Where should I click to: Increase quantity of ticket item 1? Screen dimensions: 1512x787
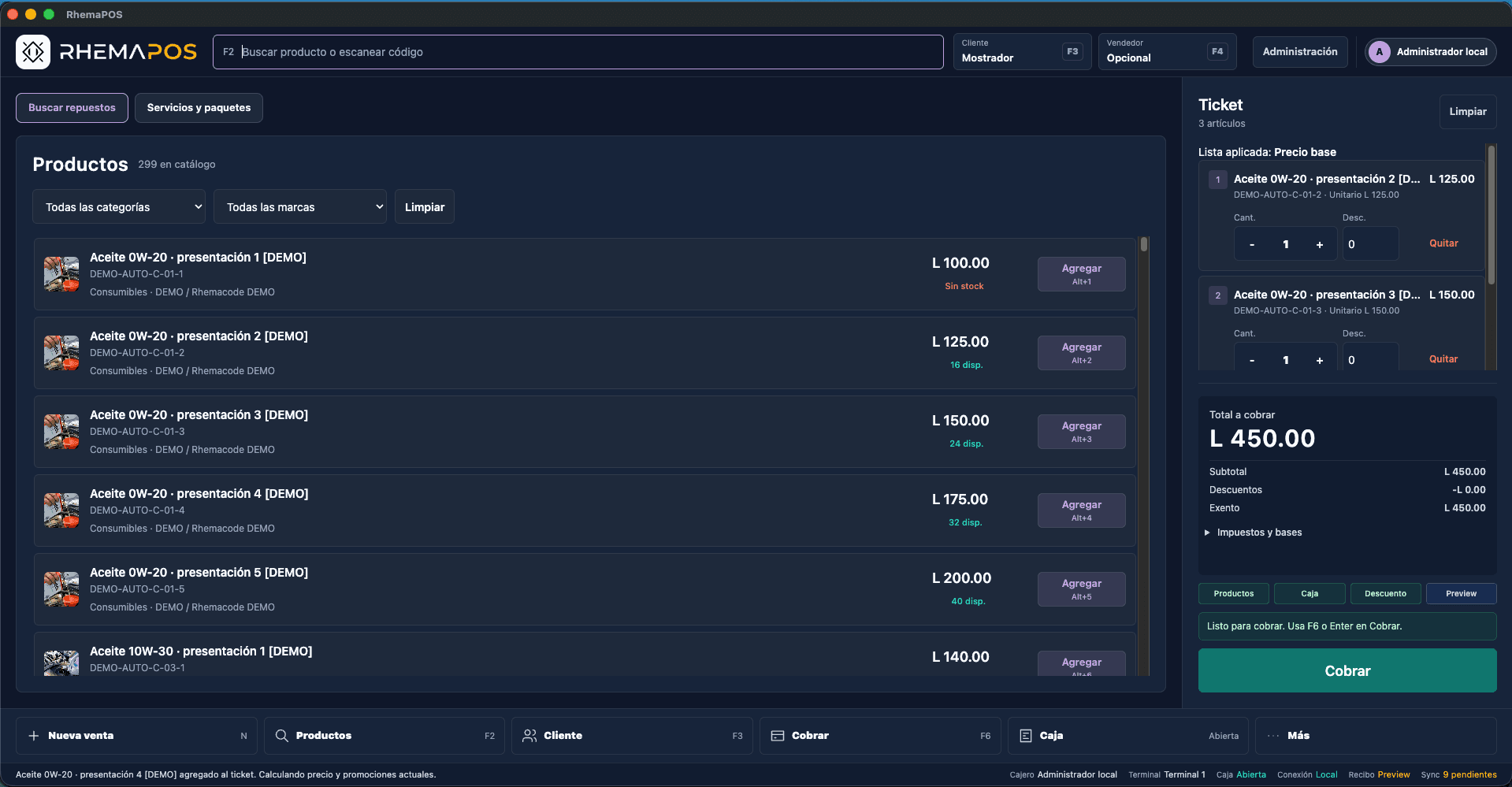tap(1320, 244)
